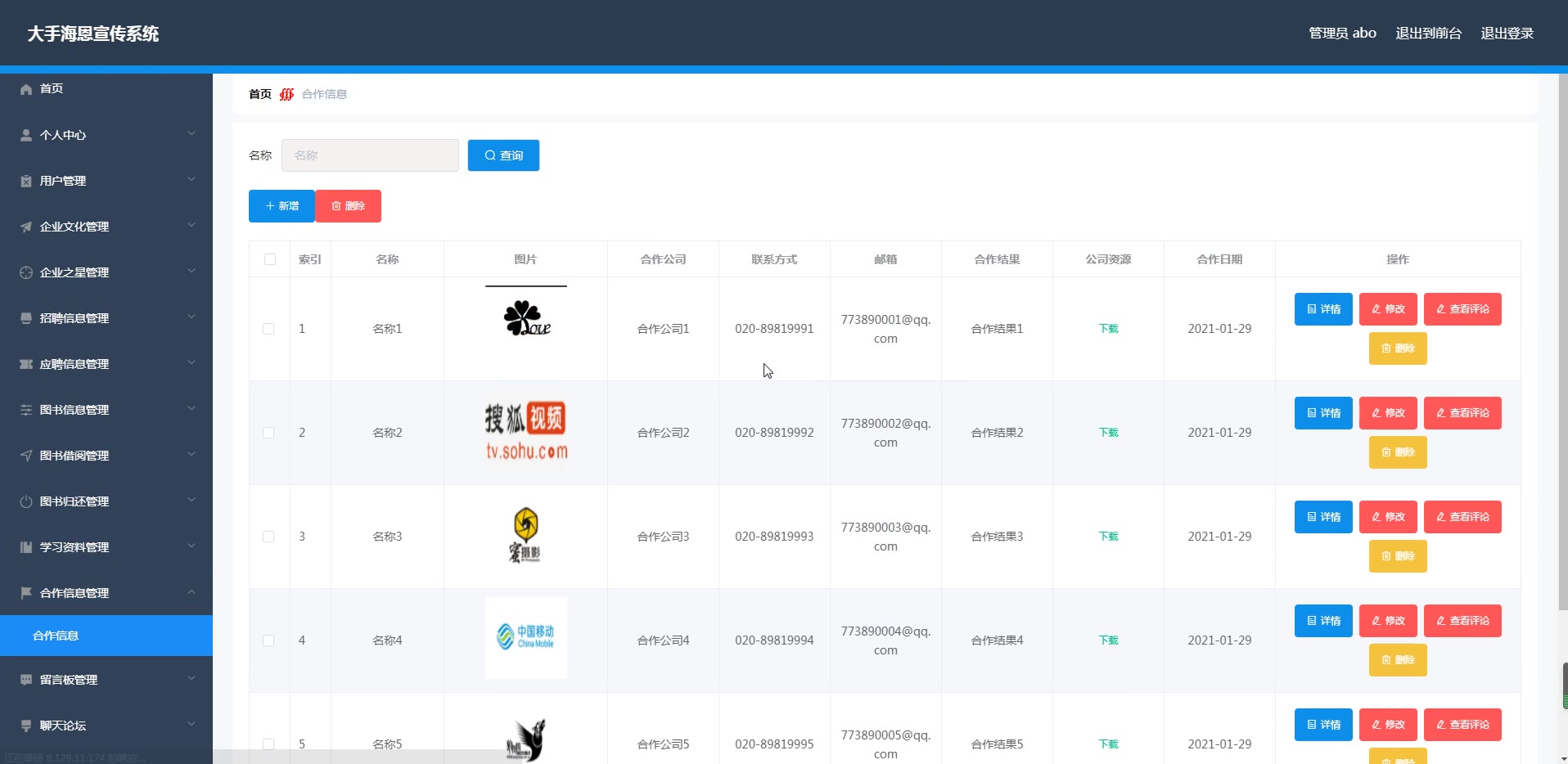Select the 合作信息 submenu item
The height and width of the screenshot is (764, 1568).
[106, 636]
